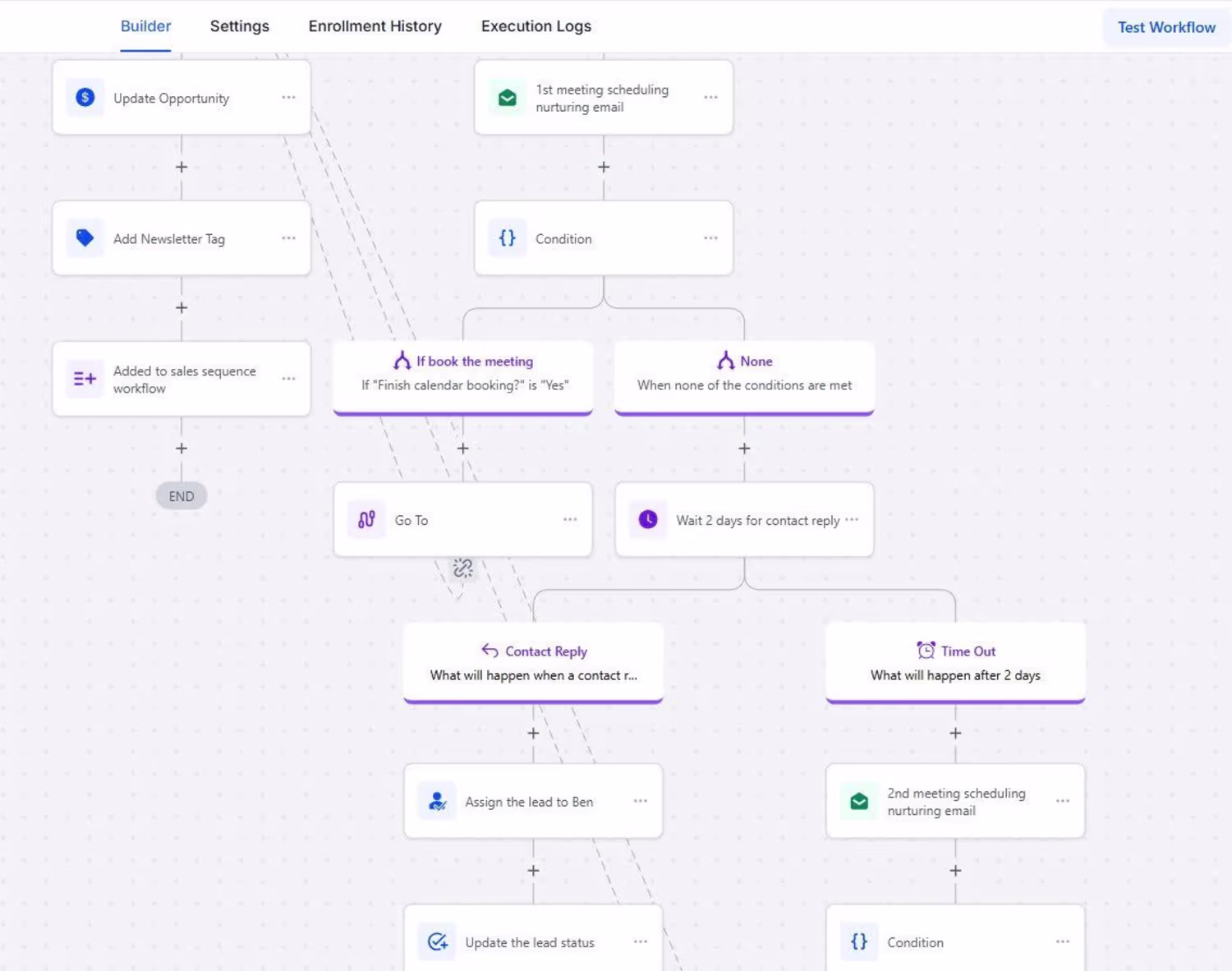Click the braces icon of the Condition step under 1st meeting email

point(508,238)
